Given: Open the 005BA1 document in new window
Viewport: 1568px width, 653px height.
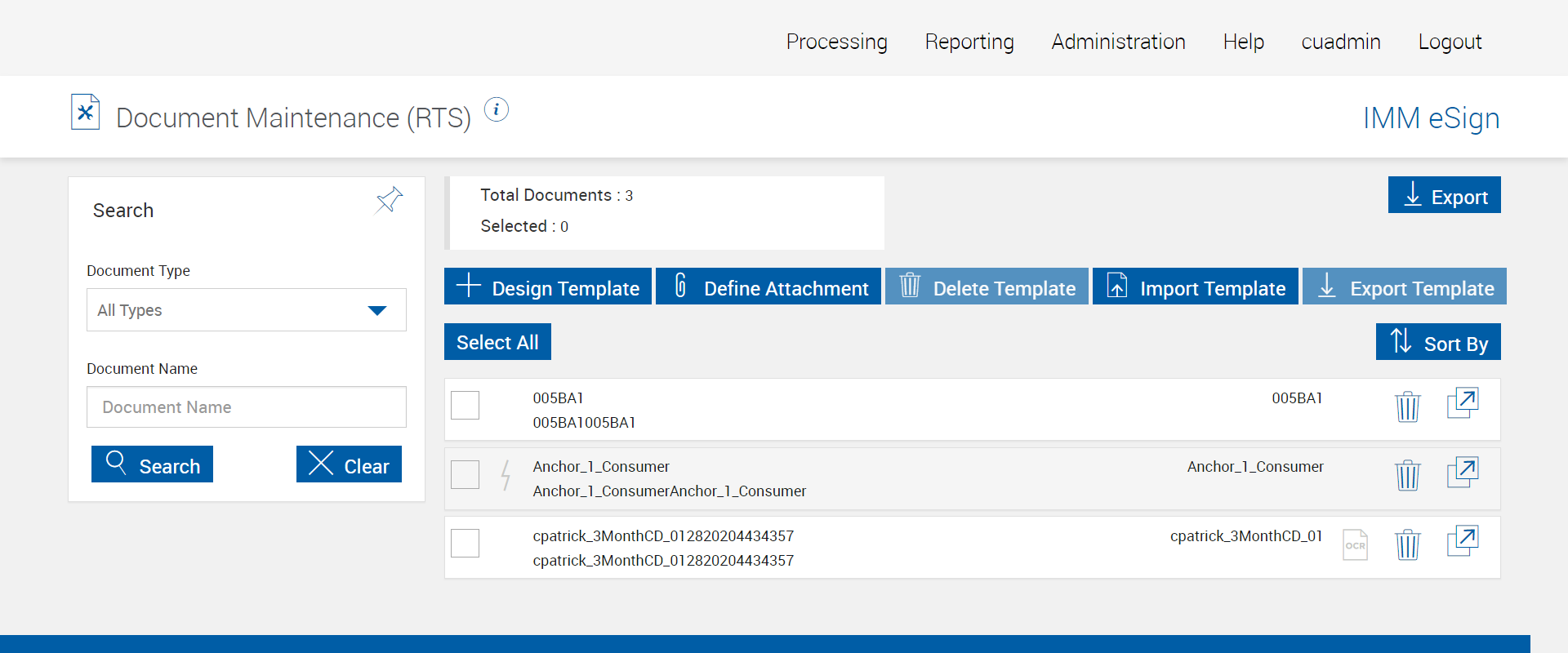Looking at the screenshot, I should (1462, 402).
